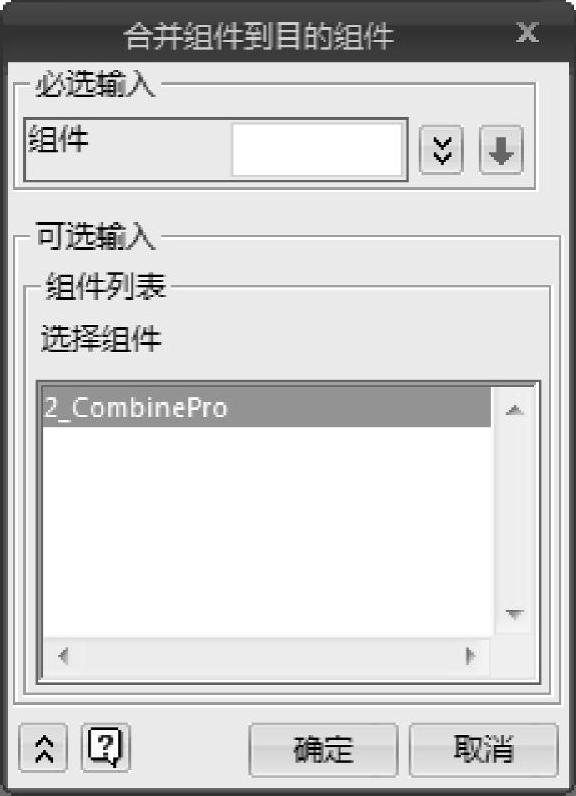
Task: Click the 组件 white input box
Action: click(x=317, y=150)
